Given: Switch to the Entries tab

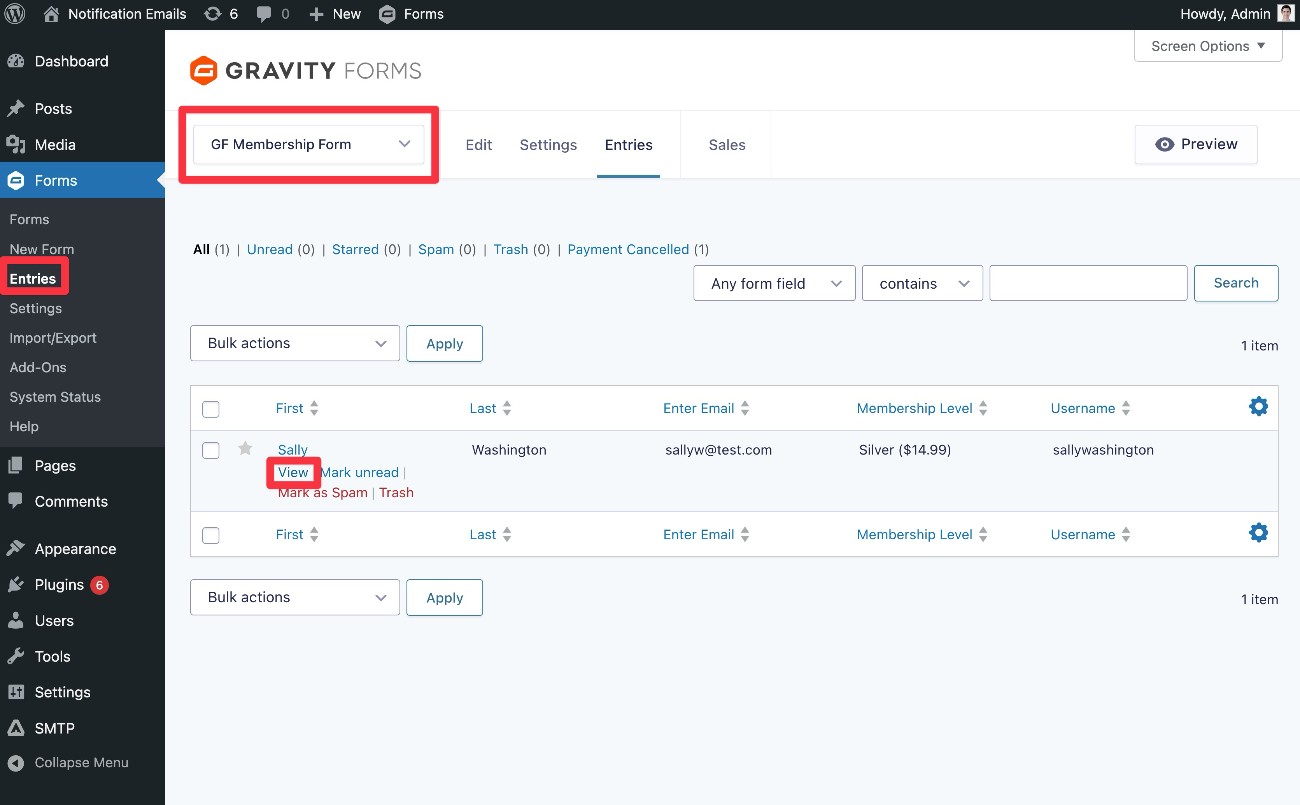Looking at the screenshot, I should pyautogui.click(x=628, y=145).
